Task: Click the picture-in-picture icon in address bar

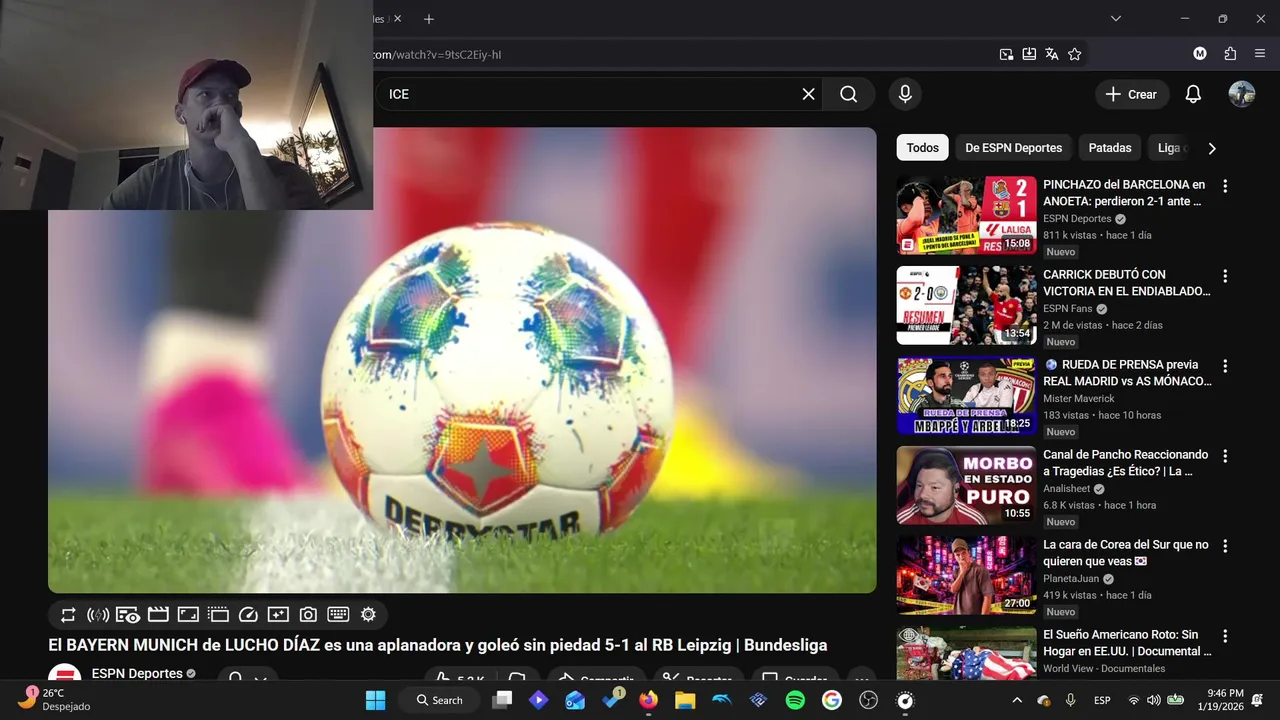Action: [x=1006, y=54]
